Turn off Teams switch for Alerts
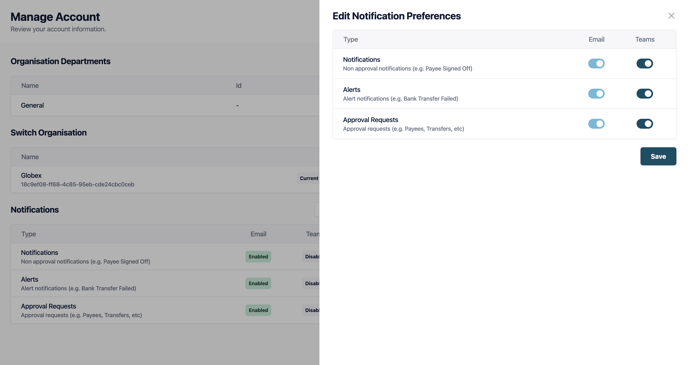The height and width of the screenshot is (365, 688). point(645,93)
